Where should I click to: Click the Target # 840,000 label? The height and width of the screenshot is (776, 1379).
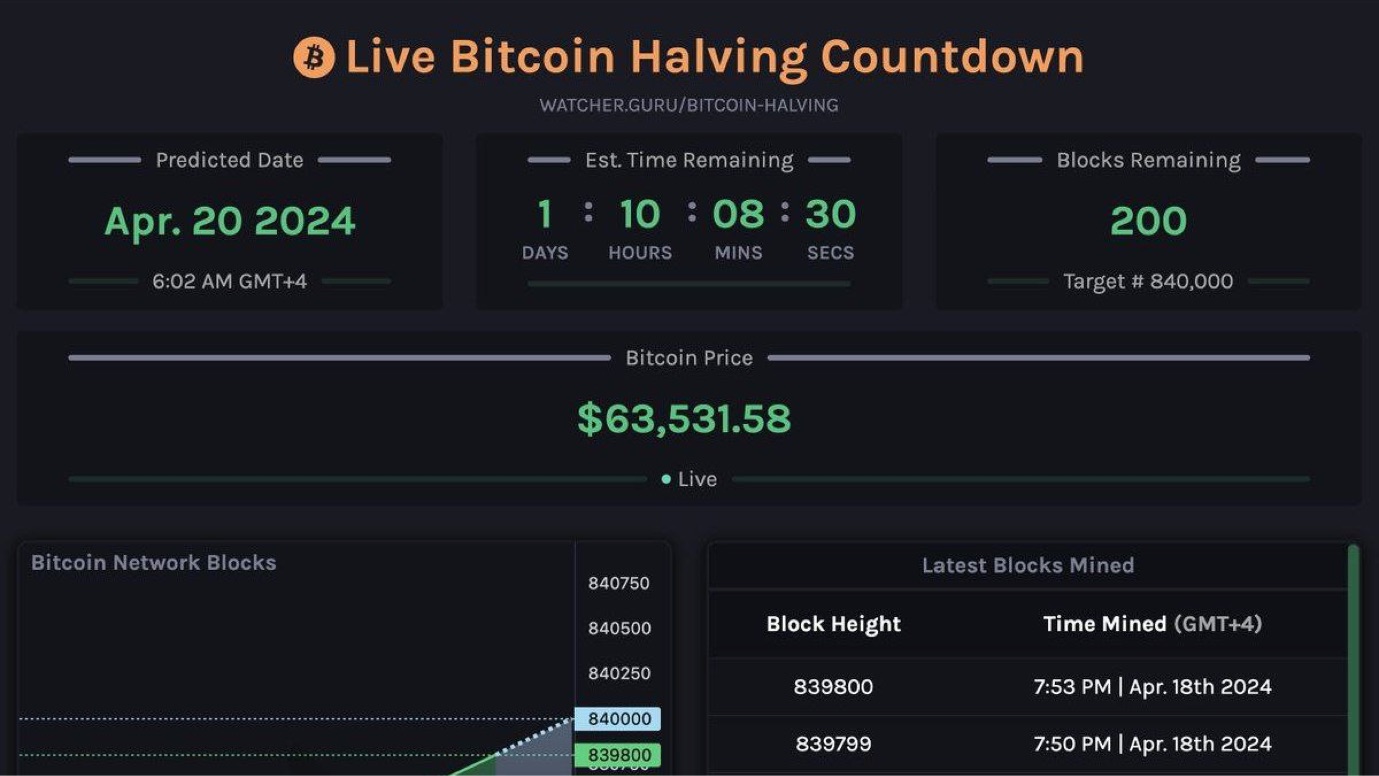click(x=1148, y=281)
